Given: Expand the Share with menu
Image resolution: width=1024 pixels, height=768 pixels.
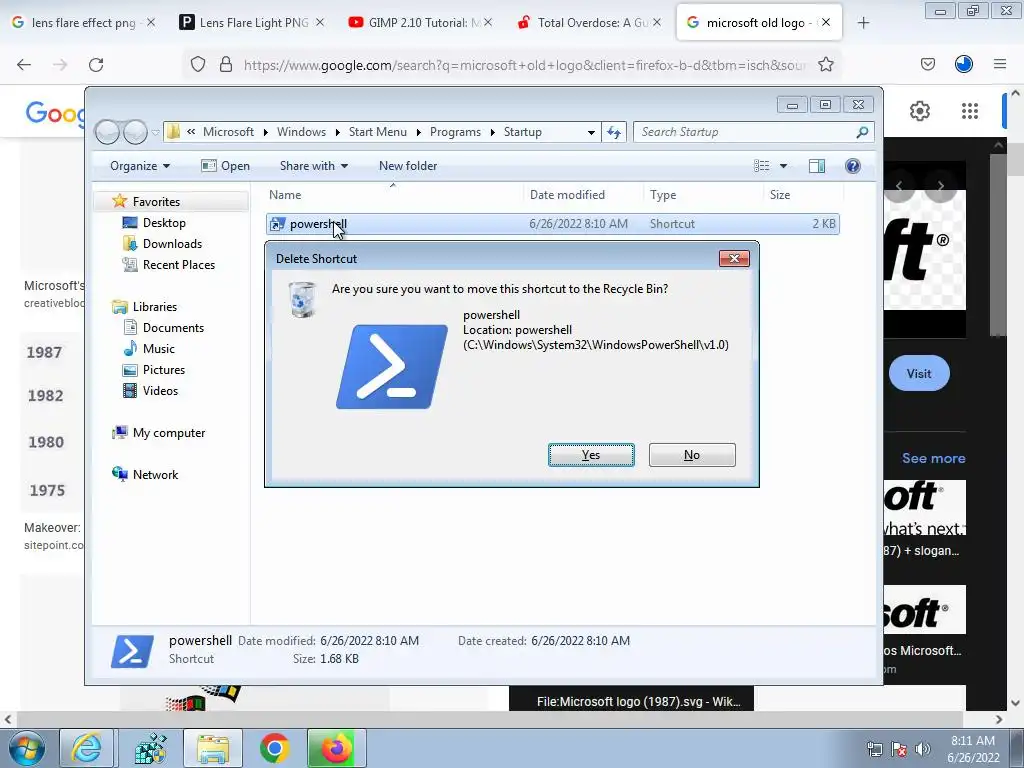Looking at the screenshot, I should click(x=313, y=166).
